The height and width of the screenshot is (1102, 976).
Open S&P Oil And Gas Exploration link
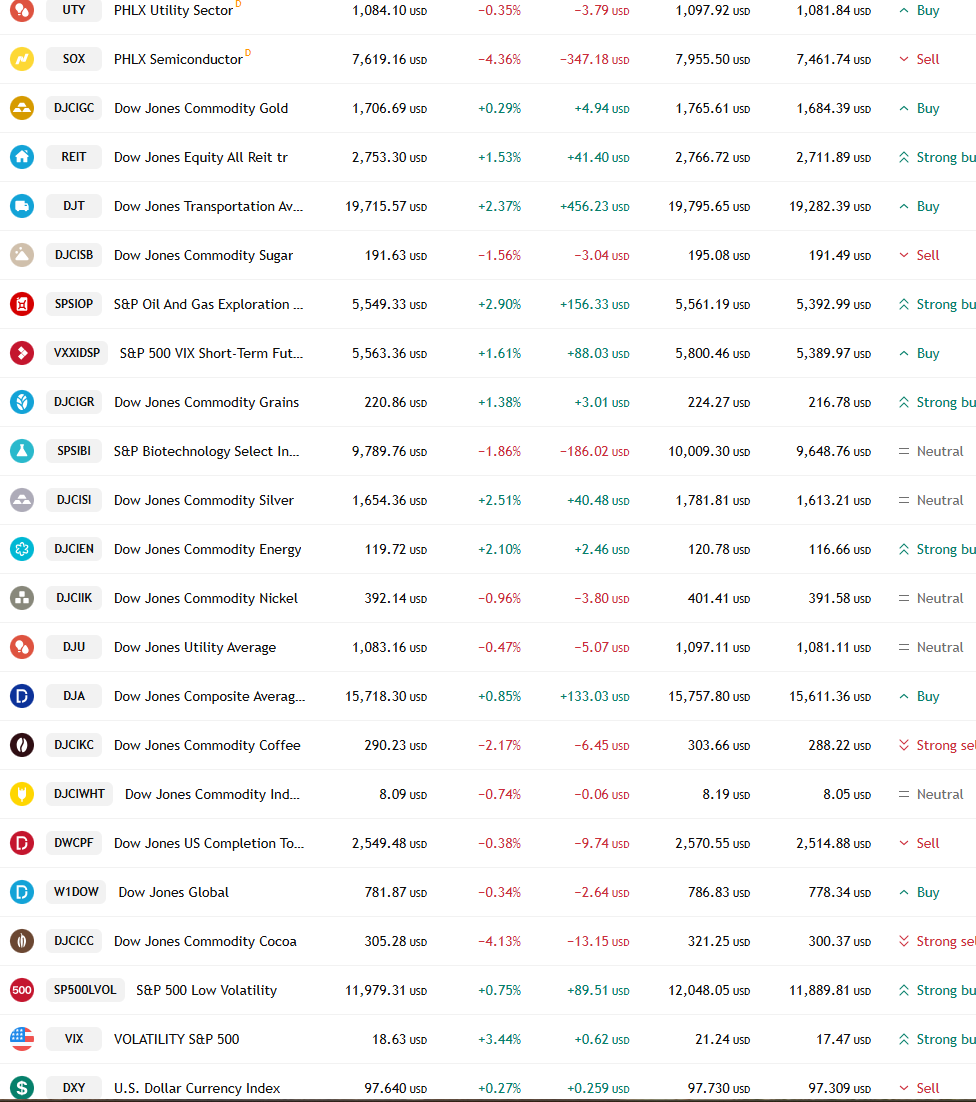click(x=209, y=304)
